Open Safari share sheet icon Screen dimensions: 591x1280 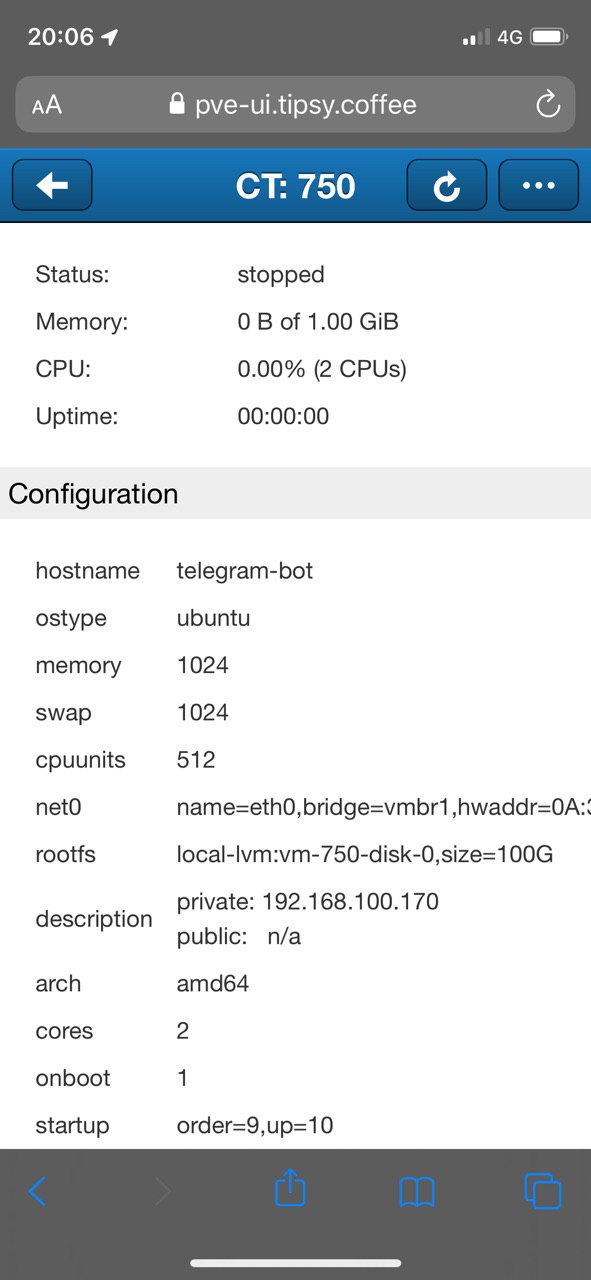(x=290, y=1189)
